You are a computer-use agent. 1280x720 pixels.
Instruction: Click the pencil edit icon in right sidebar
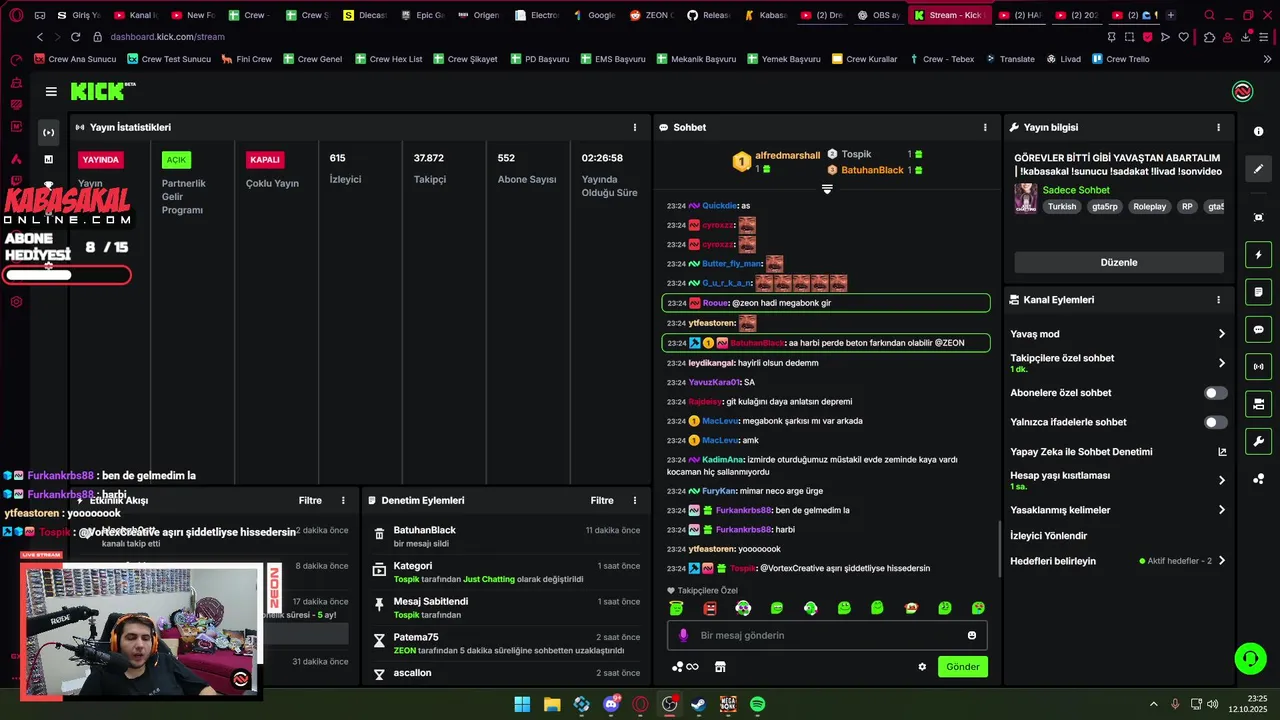pos(1258,169)
